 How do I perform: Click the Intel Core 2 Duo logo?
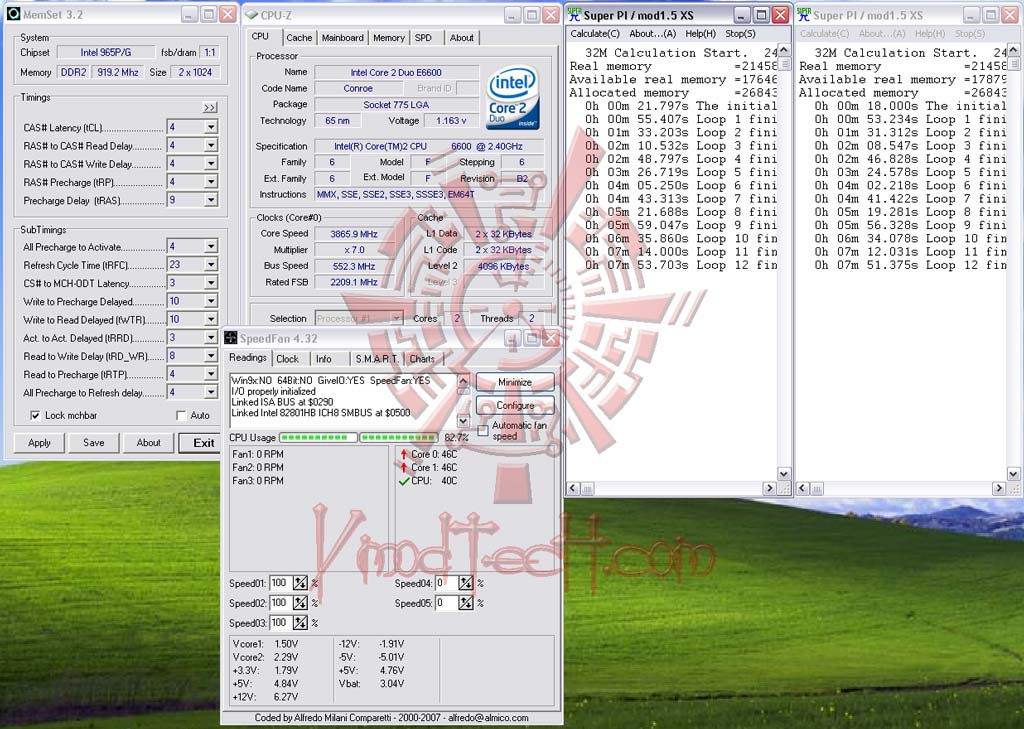[513, 97]
